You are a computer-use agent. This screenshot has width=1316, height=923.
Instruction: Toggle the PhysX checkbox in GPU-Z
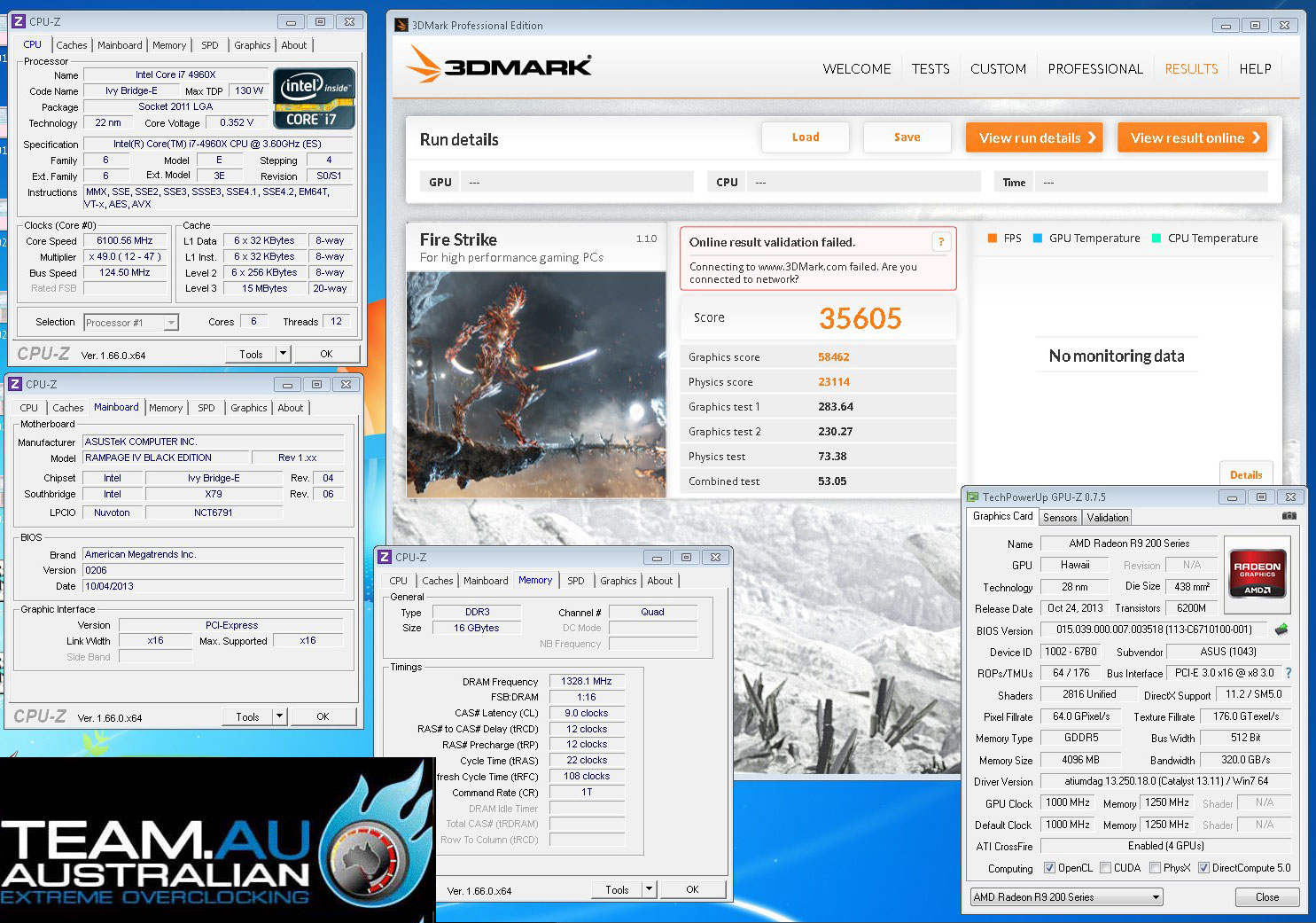click(x=1155, y=868)
